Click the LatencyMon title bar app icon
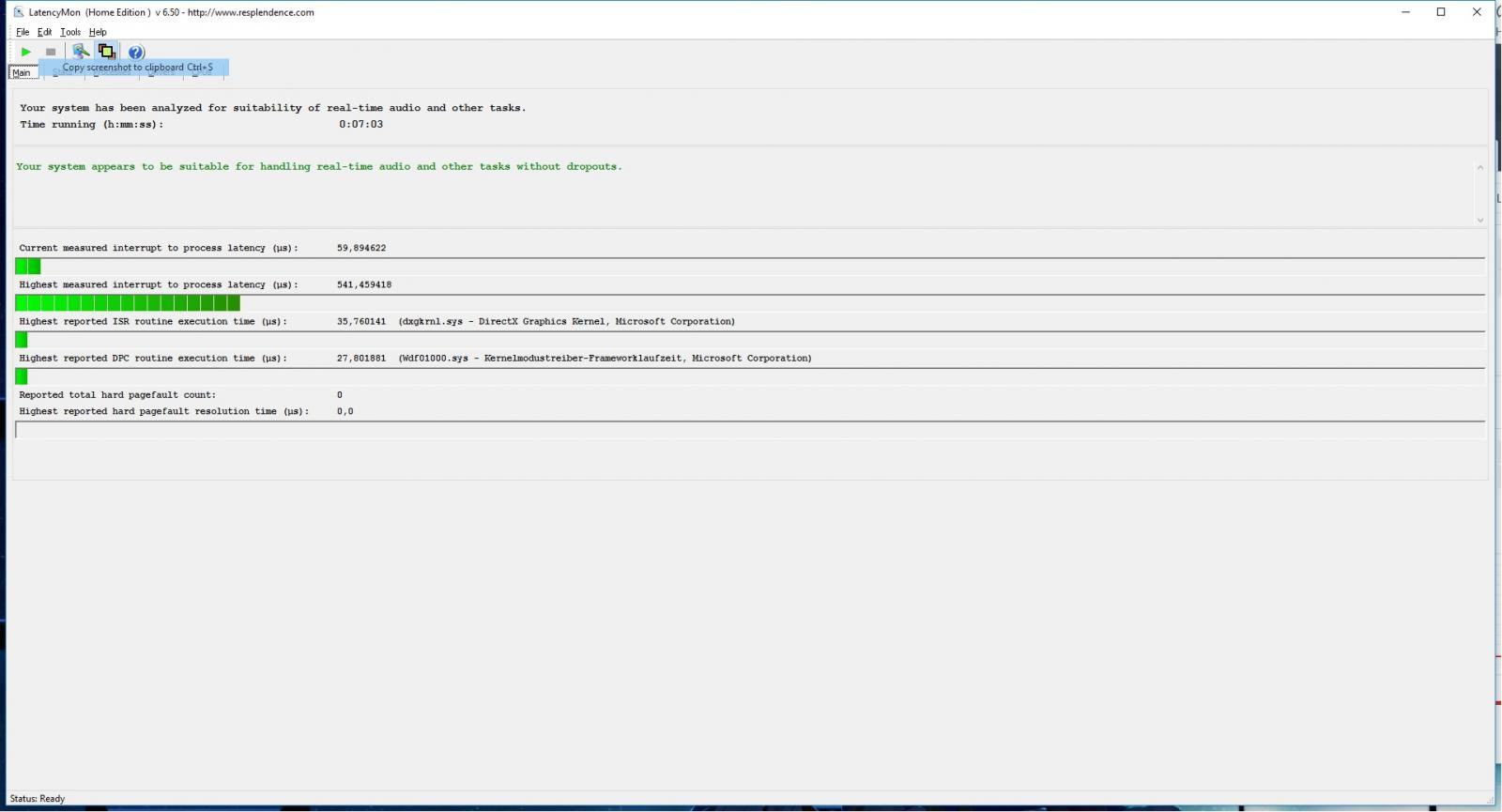The width and height of the screenshot is (1502, 812). [x=19, y=12]
